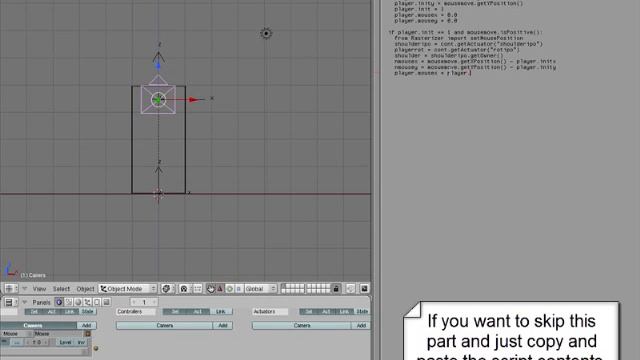Image resolution: width=640 pixels, height=360 pixels.
Task: Click the Camera object in Controllers column
Action: 164,325
